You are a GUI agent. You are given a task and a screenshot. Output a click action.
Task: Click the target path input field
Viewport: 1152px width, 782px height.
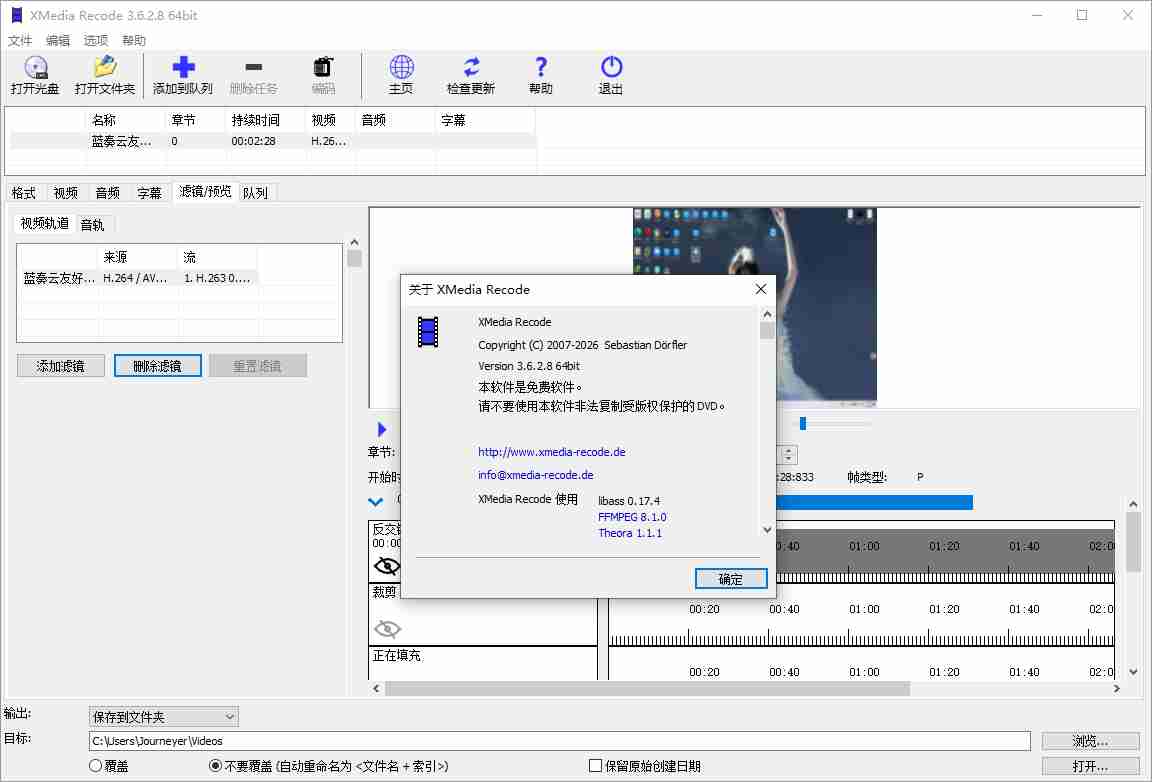[559, 741]
